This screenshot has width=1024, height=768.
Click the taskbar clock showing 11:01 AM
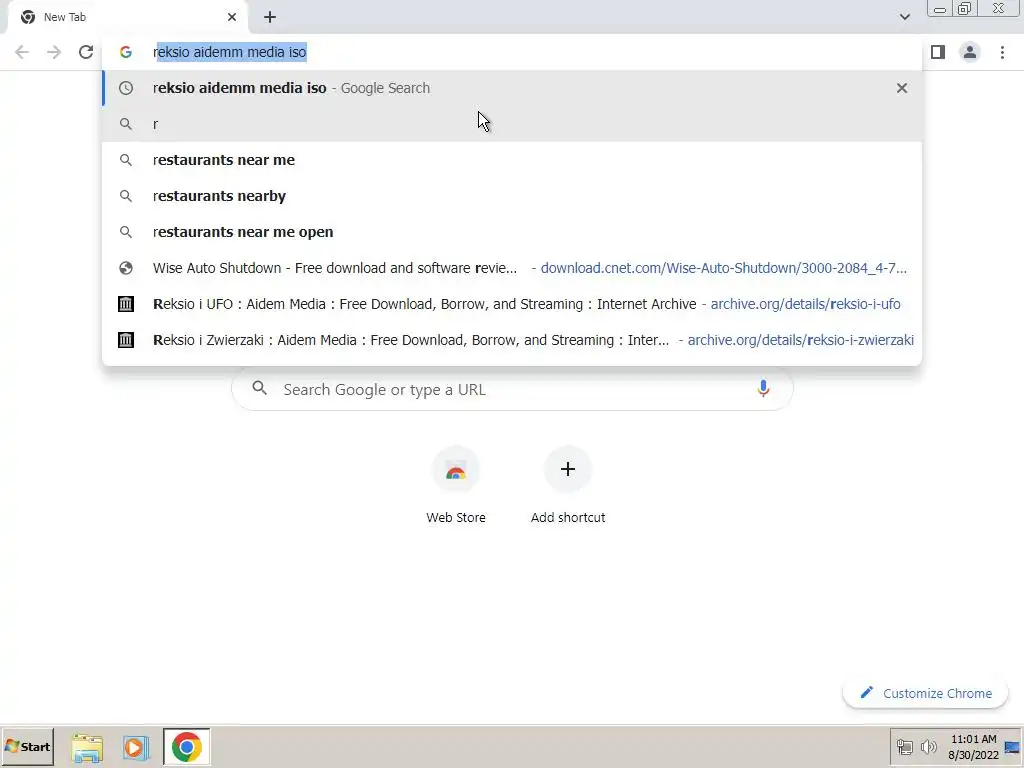point(973,747)
